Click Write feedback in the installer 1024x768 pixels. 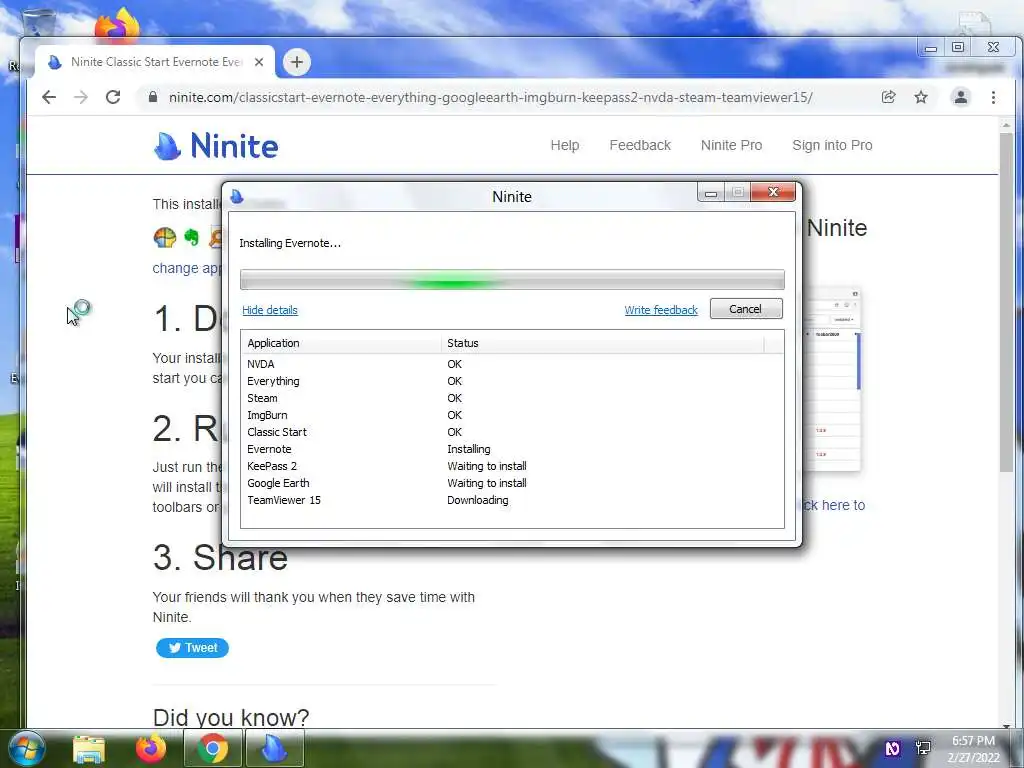661,310
